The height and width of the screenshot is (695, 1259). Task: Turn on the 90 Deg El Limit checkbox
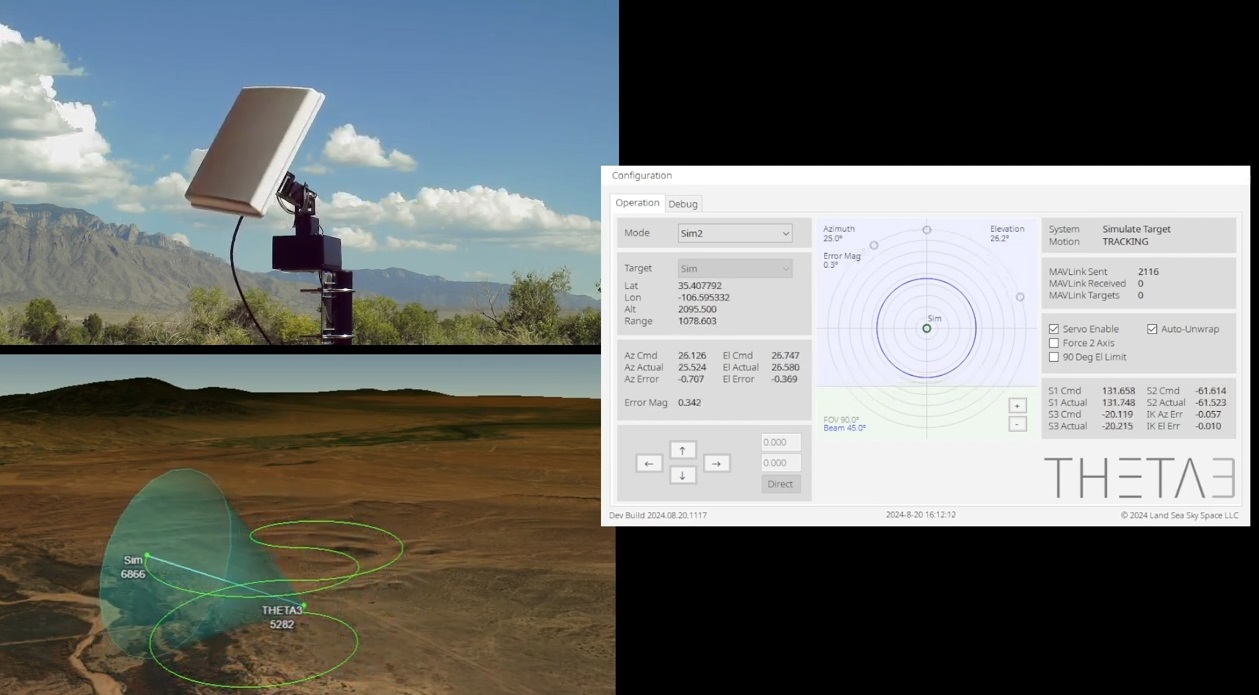(x=1054, y=357)
